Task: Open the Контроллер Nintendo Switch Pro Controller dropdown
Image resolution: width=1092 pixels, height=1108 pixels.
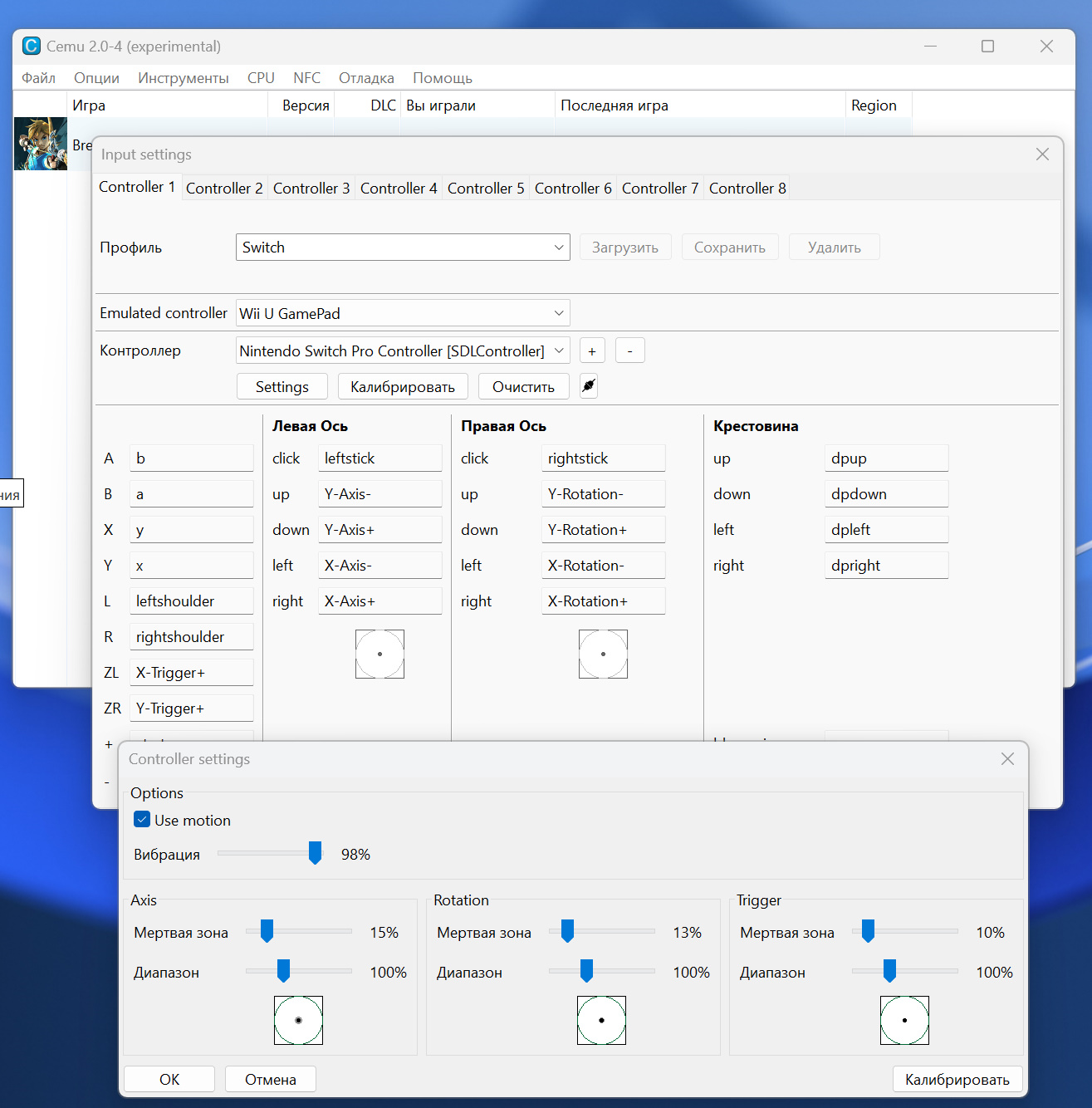Action: point(403,351)
